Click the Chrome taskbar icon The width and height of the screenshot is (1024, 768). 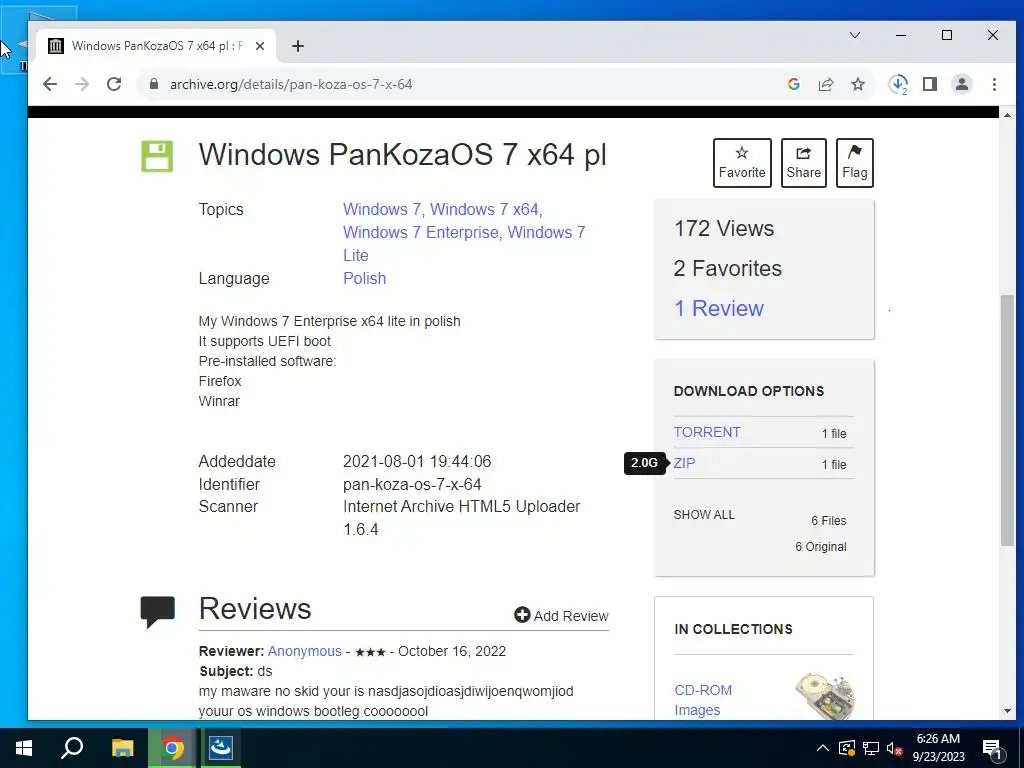(x=172, y=748)
